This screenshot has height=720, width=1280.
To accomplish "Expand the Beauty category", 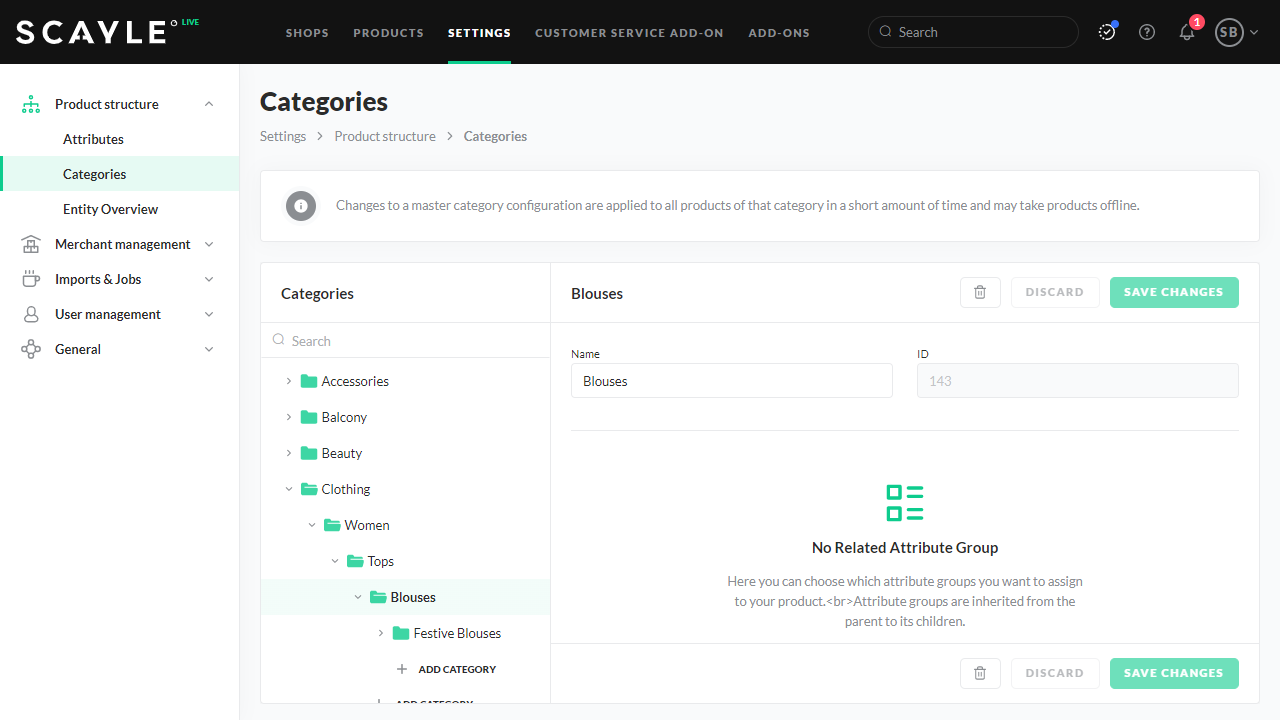I will pyautogui.click(x=289, y=453).
